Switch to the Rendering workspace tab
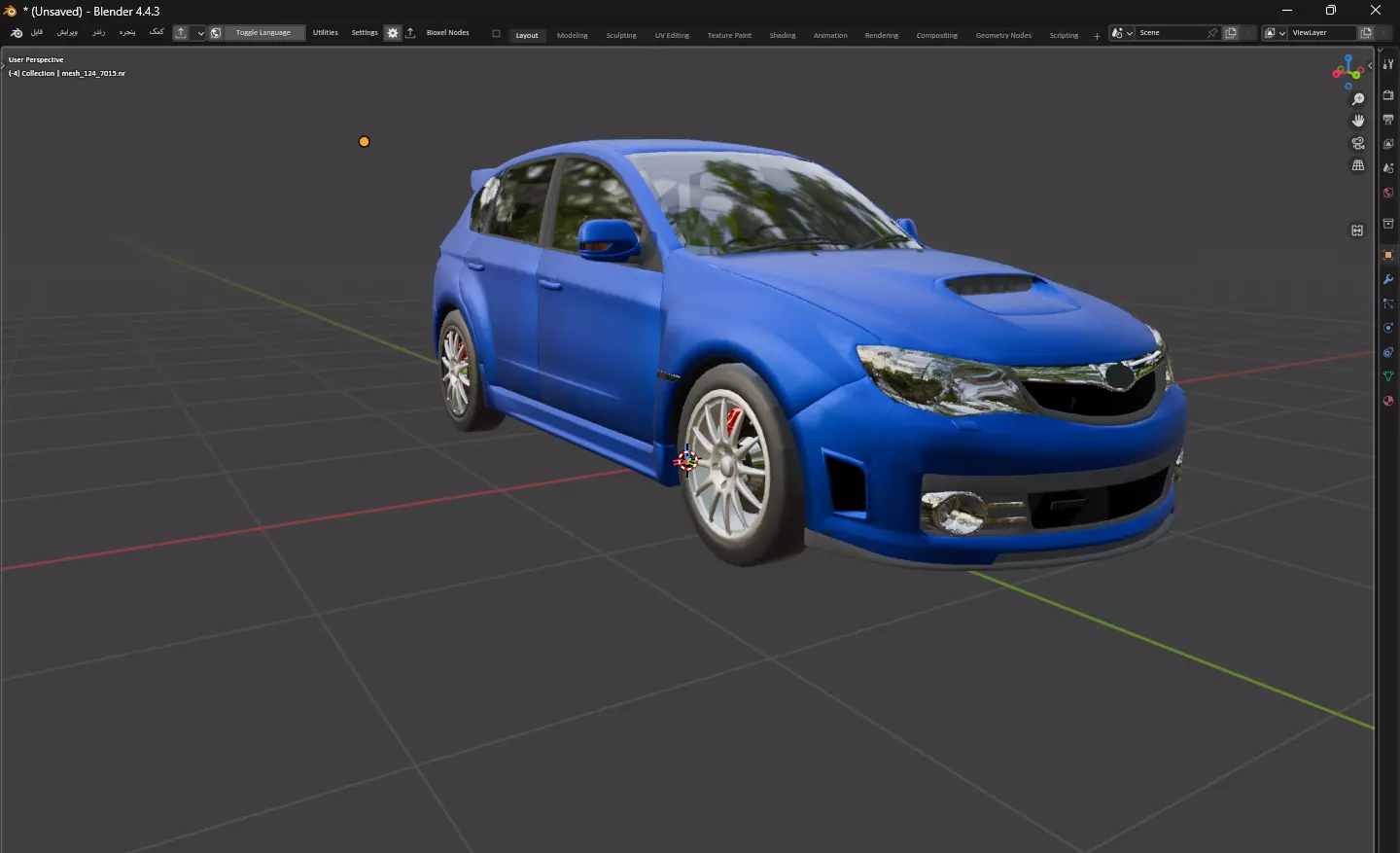 [x=882, y=35]
